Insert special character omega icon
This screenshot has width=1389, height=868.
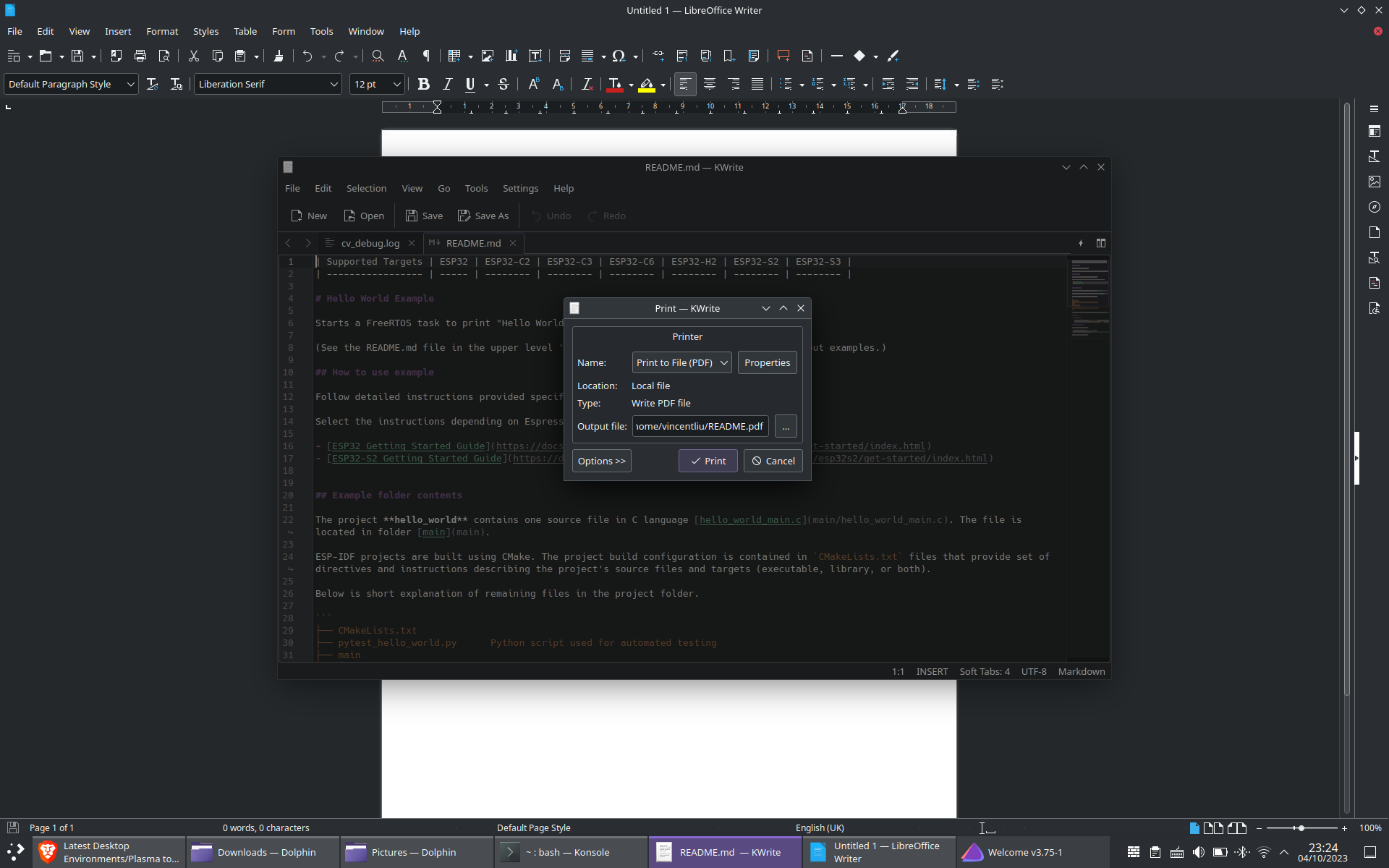(619, 56)
